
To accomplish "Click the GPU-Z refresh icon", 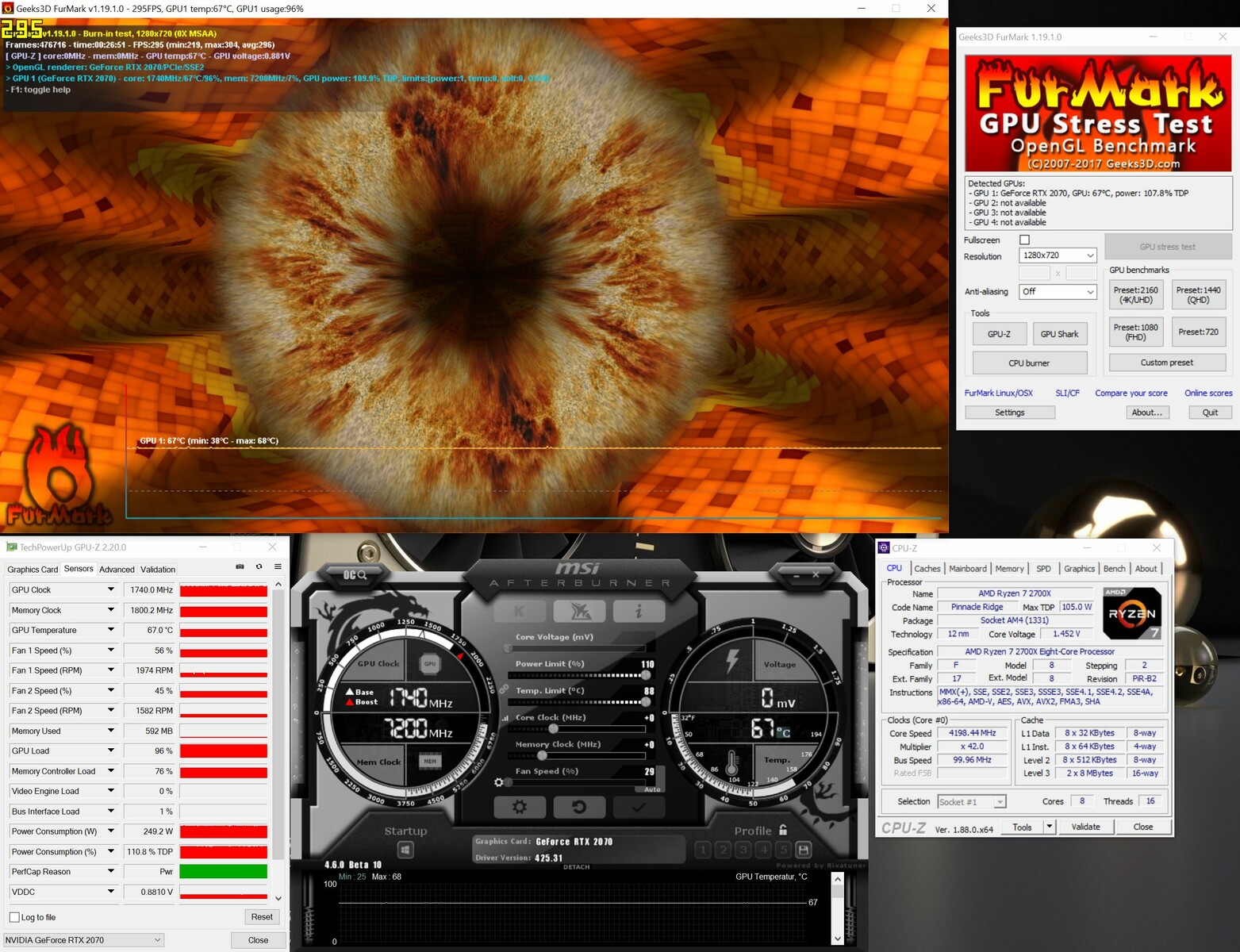I will pyautogui.click(x=259, y=566).
